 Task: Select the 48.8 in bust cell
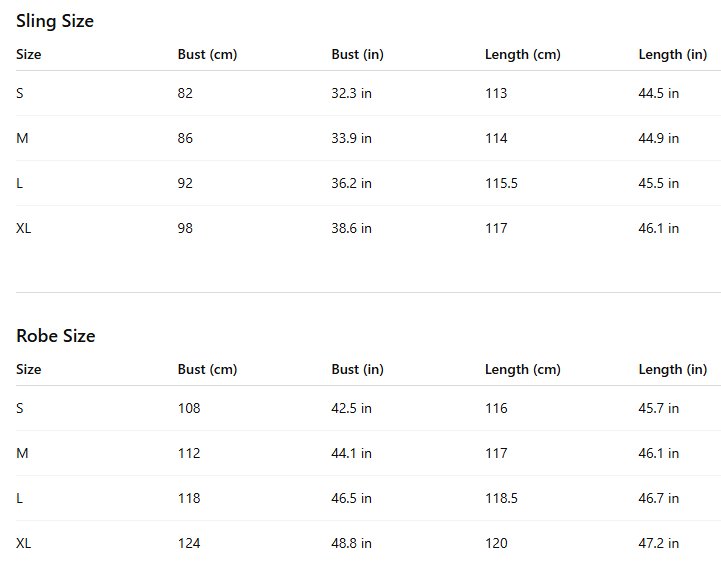coord(351,543)
